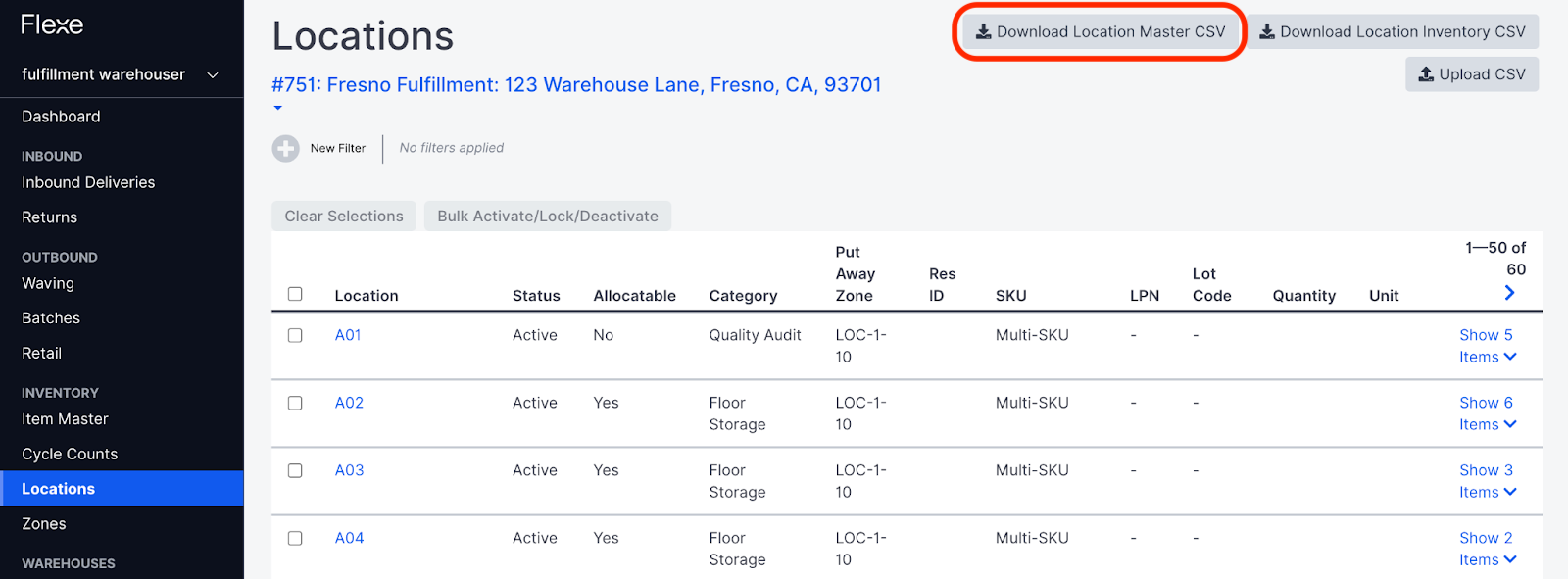Expand Show 3 Items for A03

click(1488, 481)
